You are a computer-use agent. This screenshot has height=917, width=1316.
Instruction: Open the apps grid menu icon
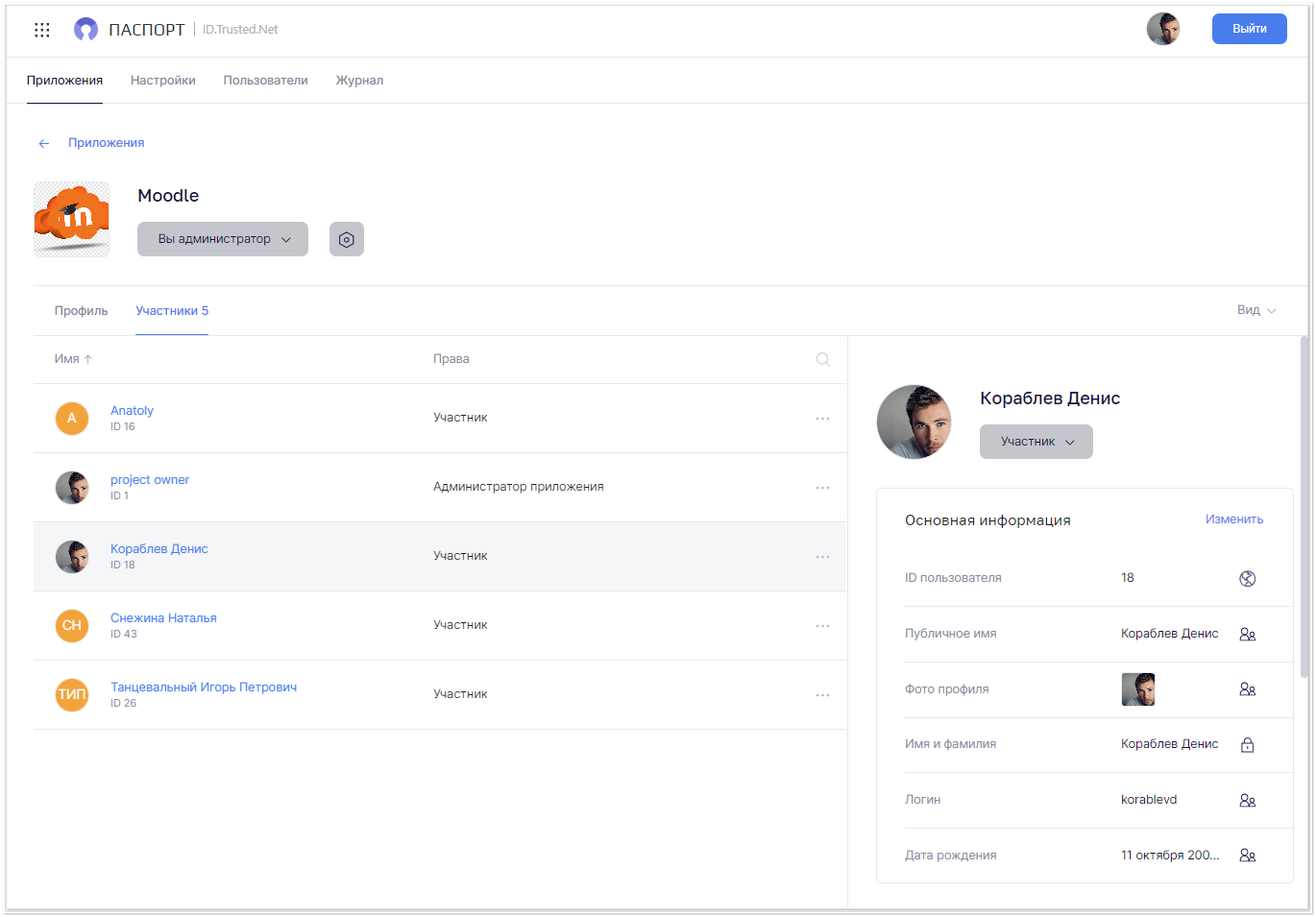tap(41, 30)
